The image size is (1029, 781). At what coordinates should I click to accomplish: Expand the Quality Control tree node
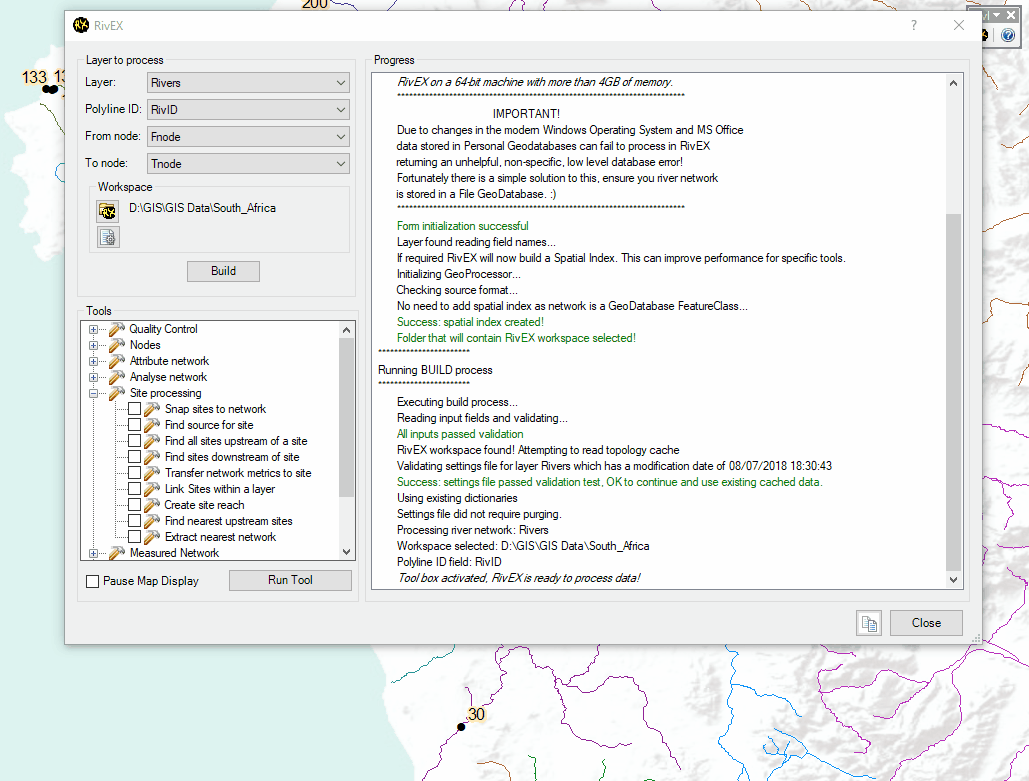[x=93, y=329]
